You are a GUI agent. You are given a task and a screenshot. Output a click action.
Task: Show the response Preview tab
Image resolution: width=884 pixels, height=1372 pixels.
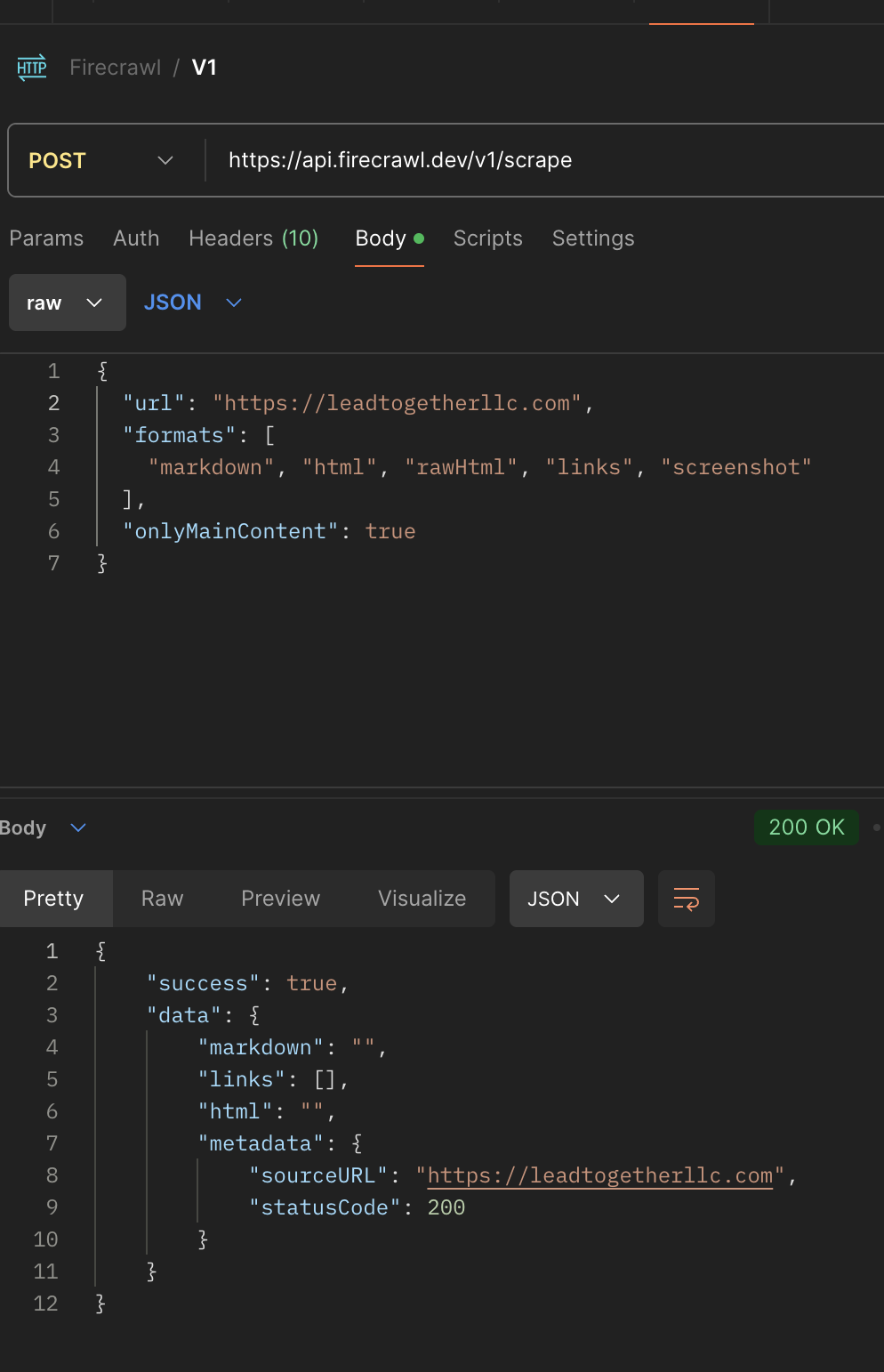click(x=280, y=899)
